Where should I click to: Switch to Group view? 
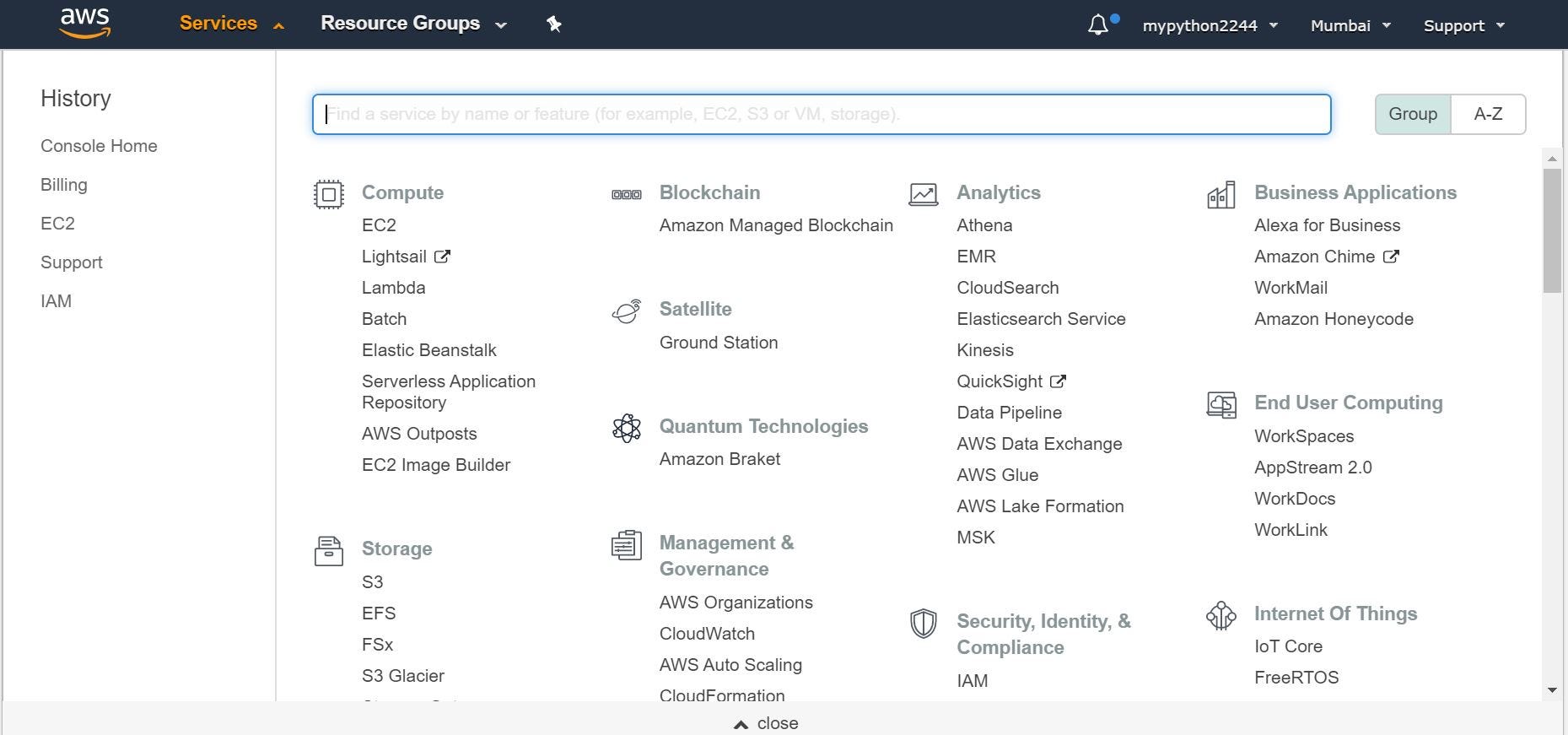click(1413, 114)
